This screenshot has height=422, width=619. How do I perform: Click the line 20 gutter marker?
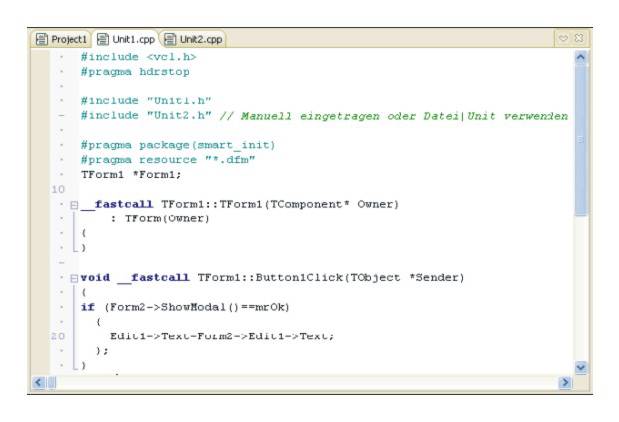58,336
